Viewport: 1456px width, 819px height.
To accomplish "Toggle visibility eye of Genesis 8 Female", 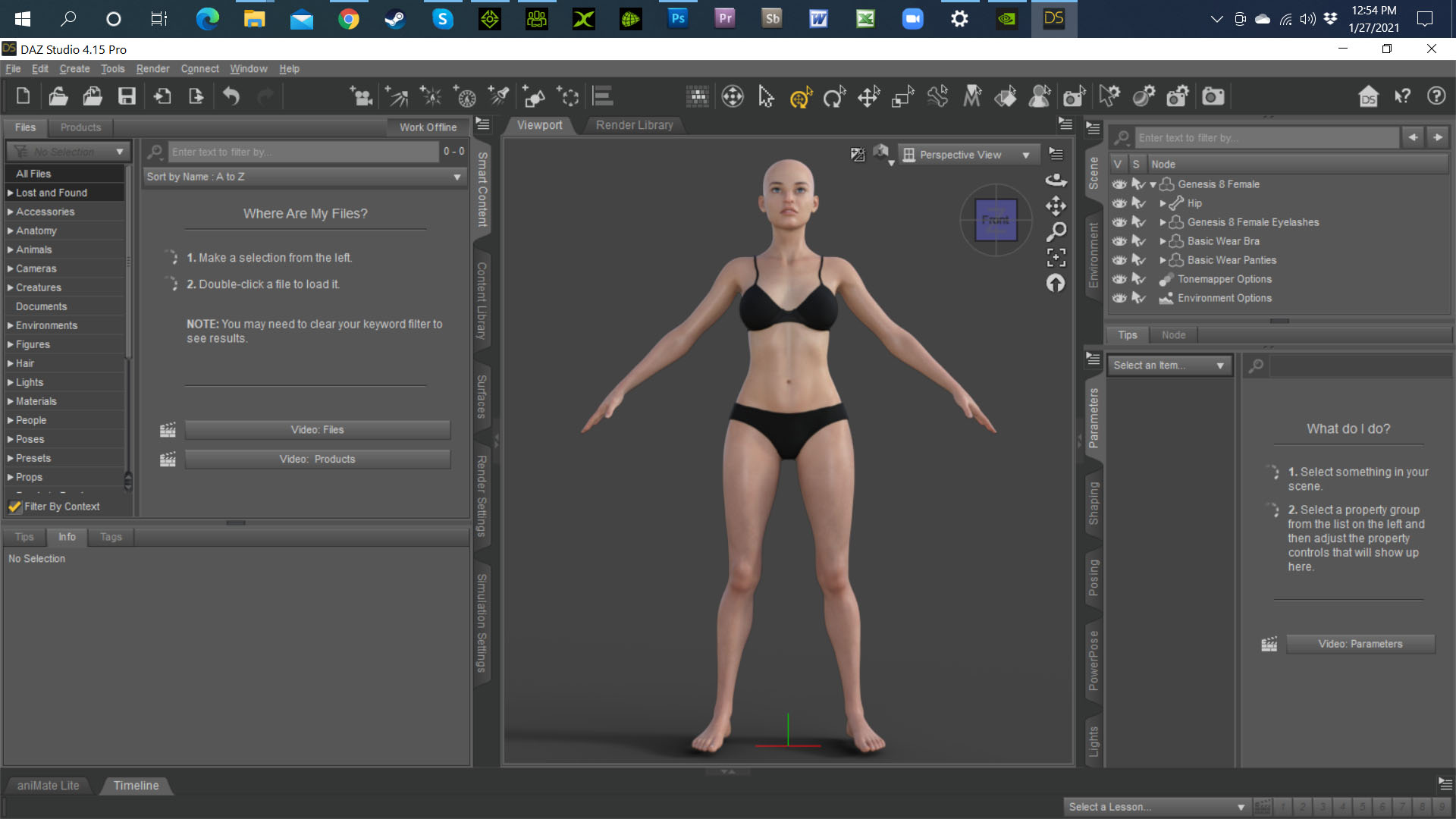I will [x=1119, y=184].
